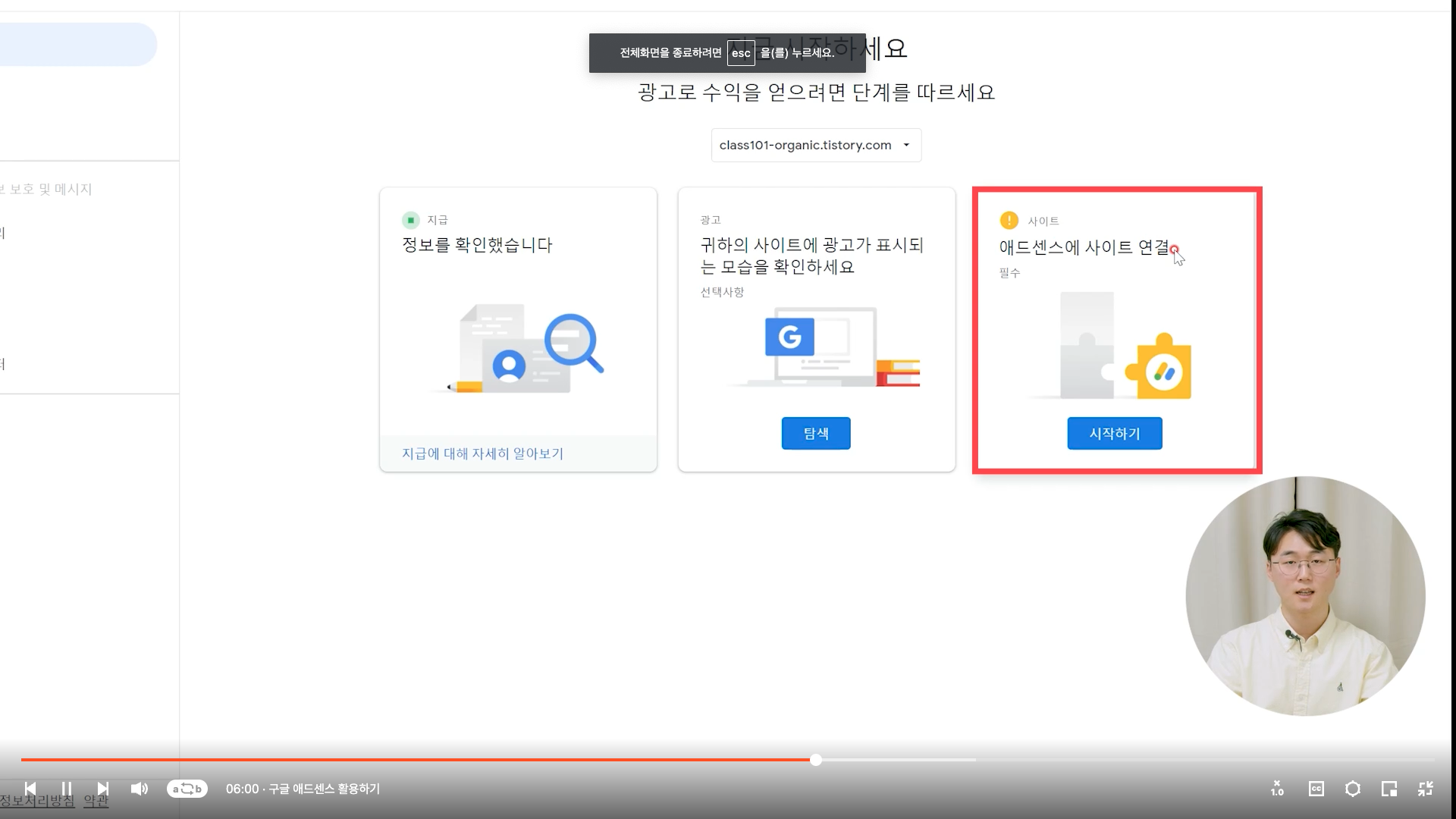1456x819 pixels.
Task: Open the class101-organic.tistory.com site dropdown
Action: [816, 145]
